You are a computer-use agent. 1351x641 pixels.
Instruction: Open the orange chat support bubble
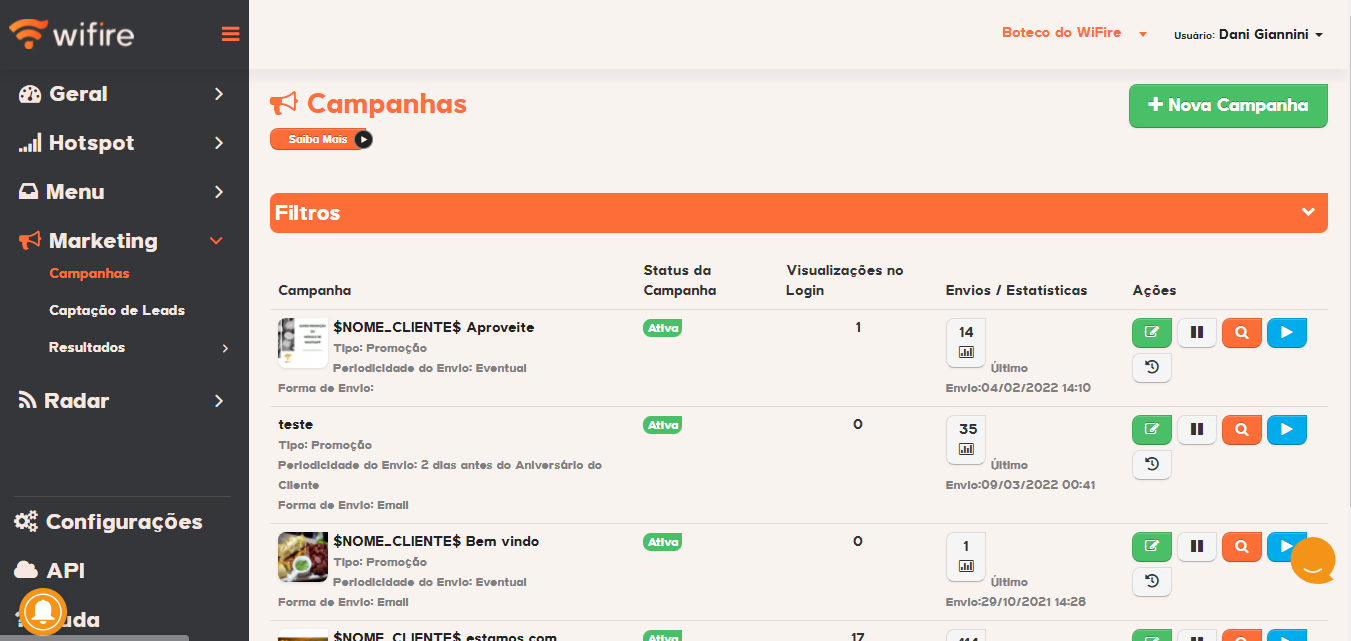(1313, 560)
